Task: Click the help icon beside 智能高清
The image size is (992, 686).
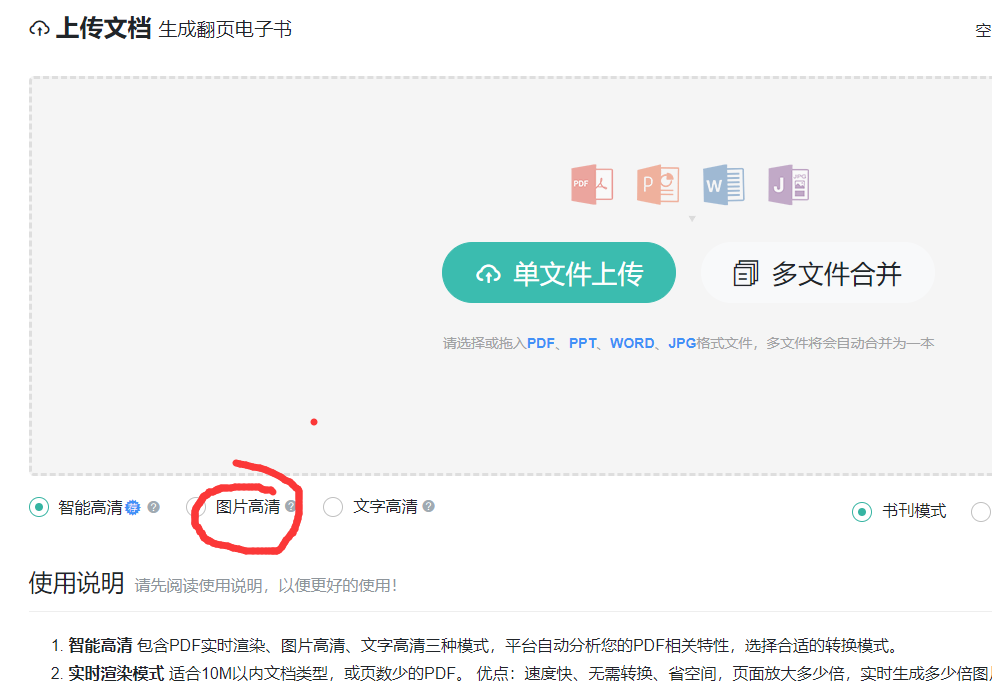Action: [154, 507]
